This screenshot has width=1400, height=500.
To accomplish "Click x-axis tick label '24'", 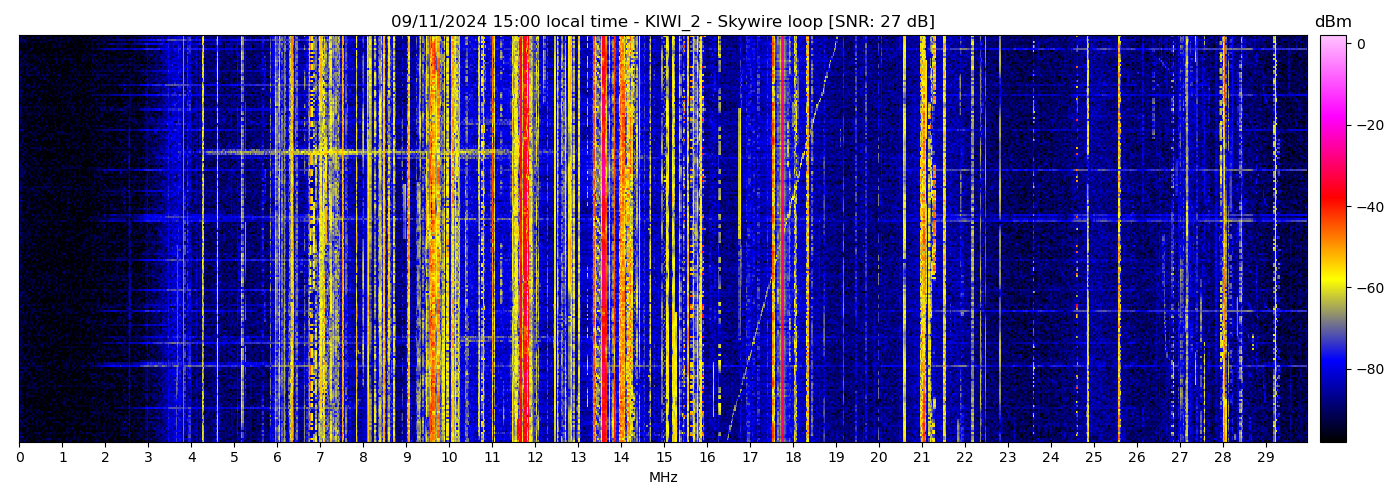I will tap(1051, 458).
